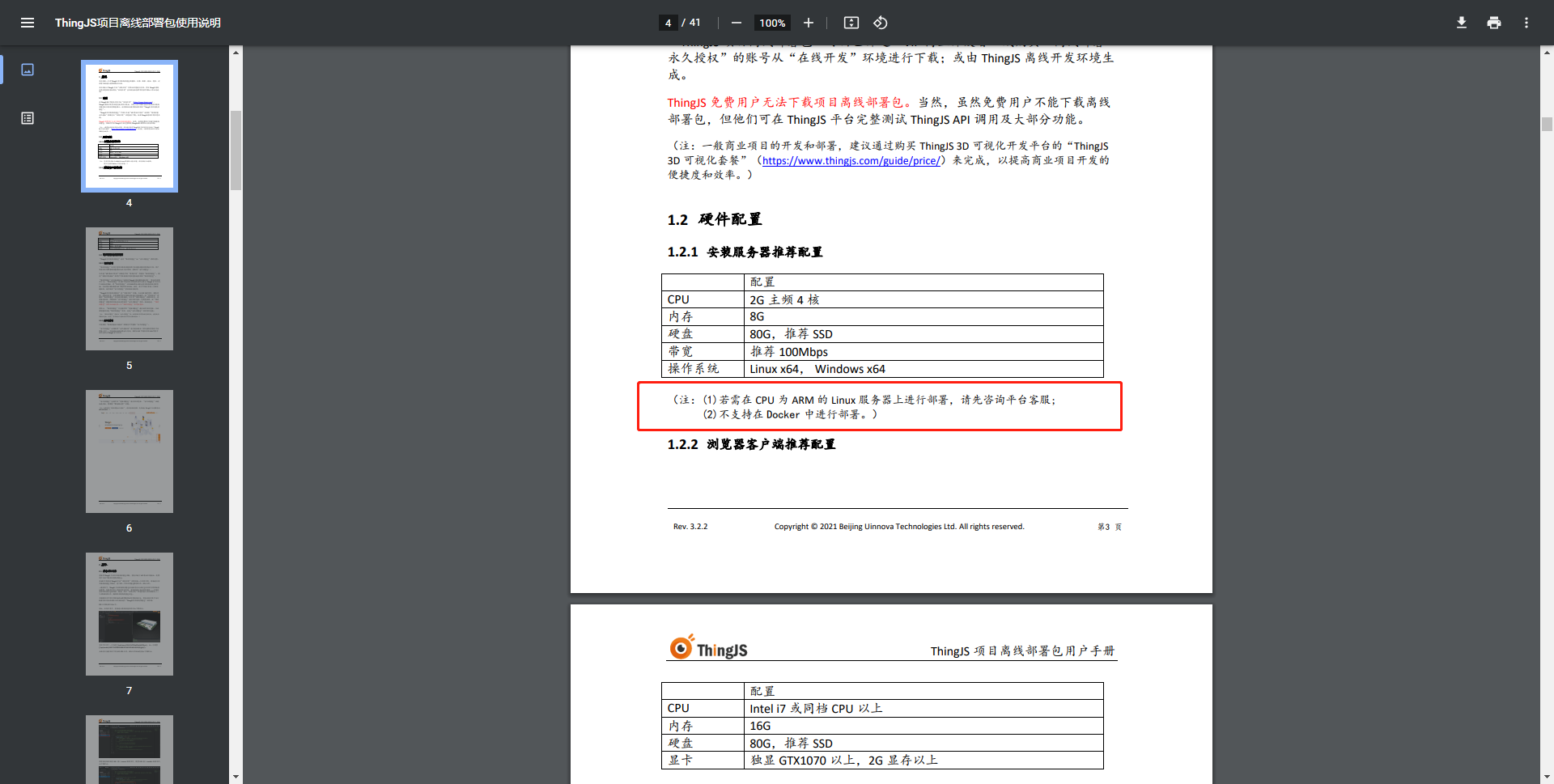Image resolution: width=1554 pixels, height=784 pixels.
Task: Click the fit to page icon
Action: (x=851, y=23)
